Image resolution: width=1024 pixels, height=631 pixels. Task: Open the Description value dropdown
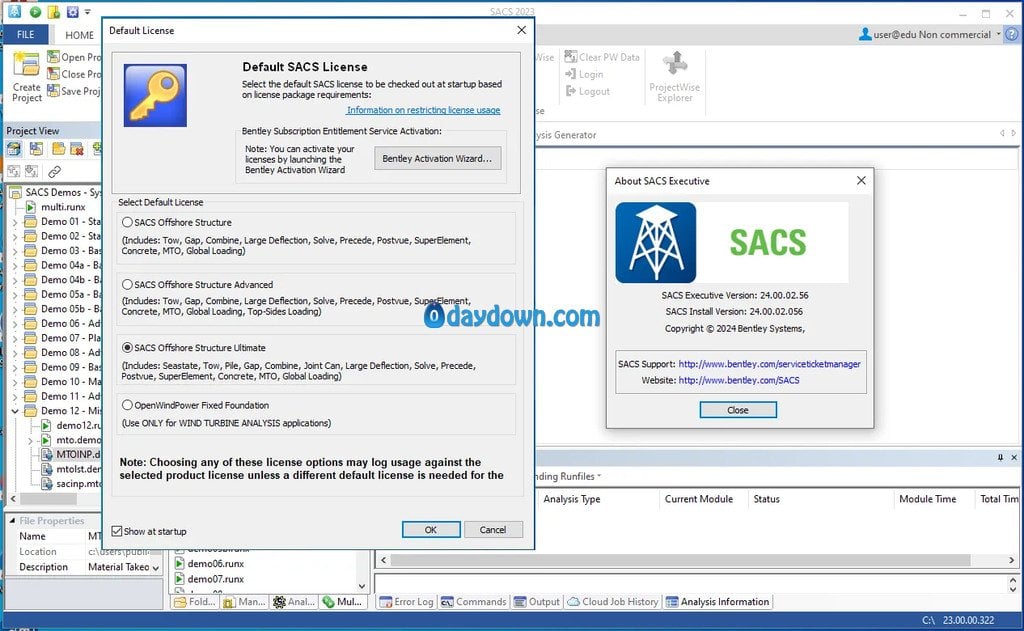155,568
